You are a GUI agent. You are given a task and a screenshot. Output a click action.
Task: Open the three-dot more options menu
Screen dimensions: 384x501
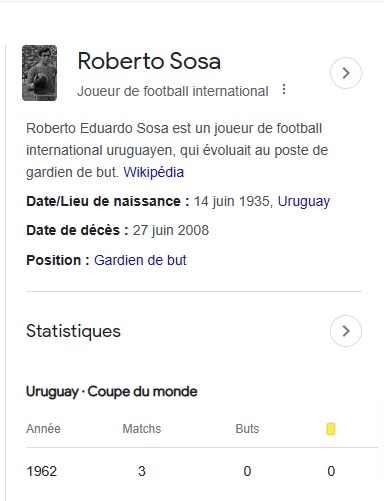[x=284, y=89]
